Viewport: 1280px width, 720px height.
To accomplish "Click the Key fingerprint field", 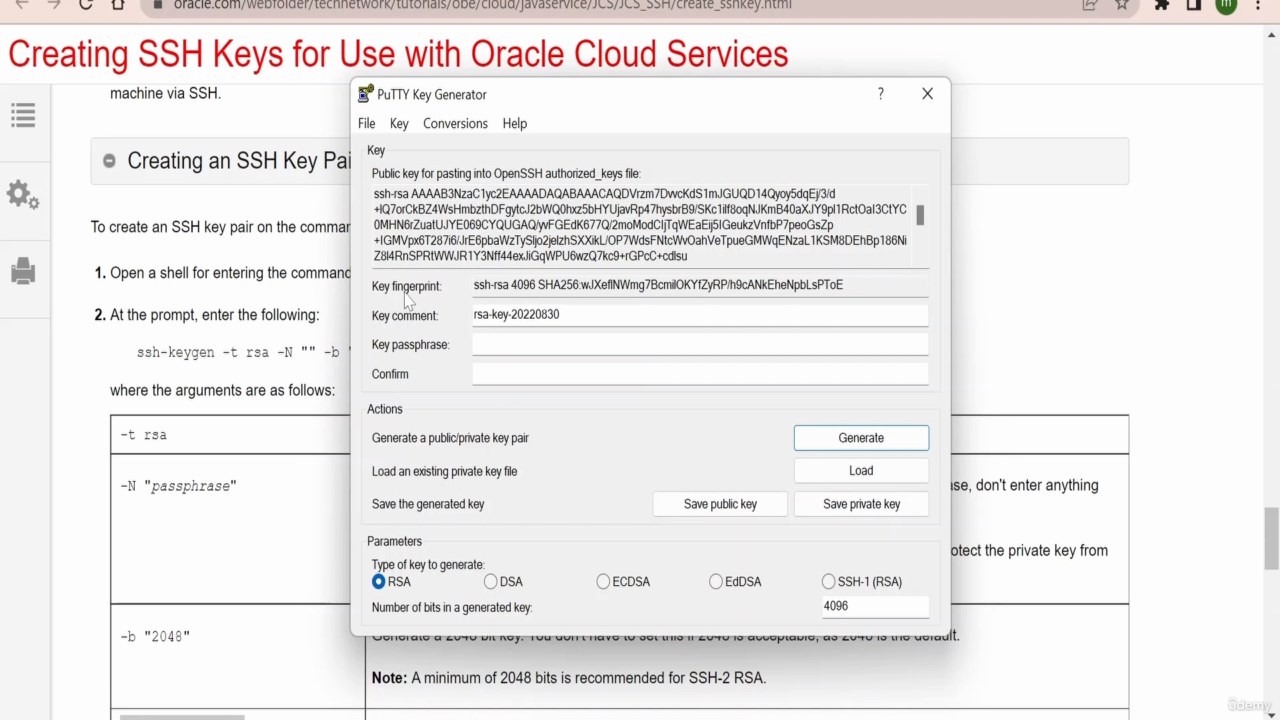I will point(700,285).
